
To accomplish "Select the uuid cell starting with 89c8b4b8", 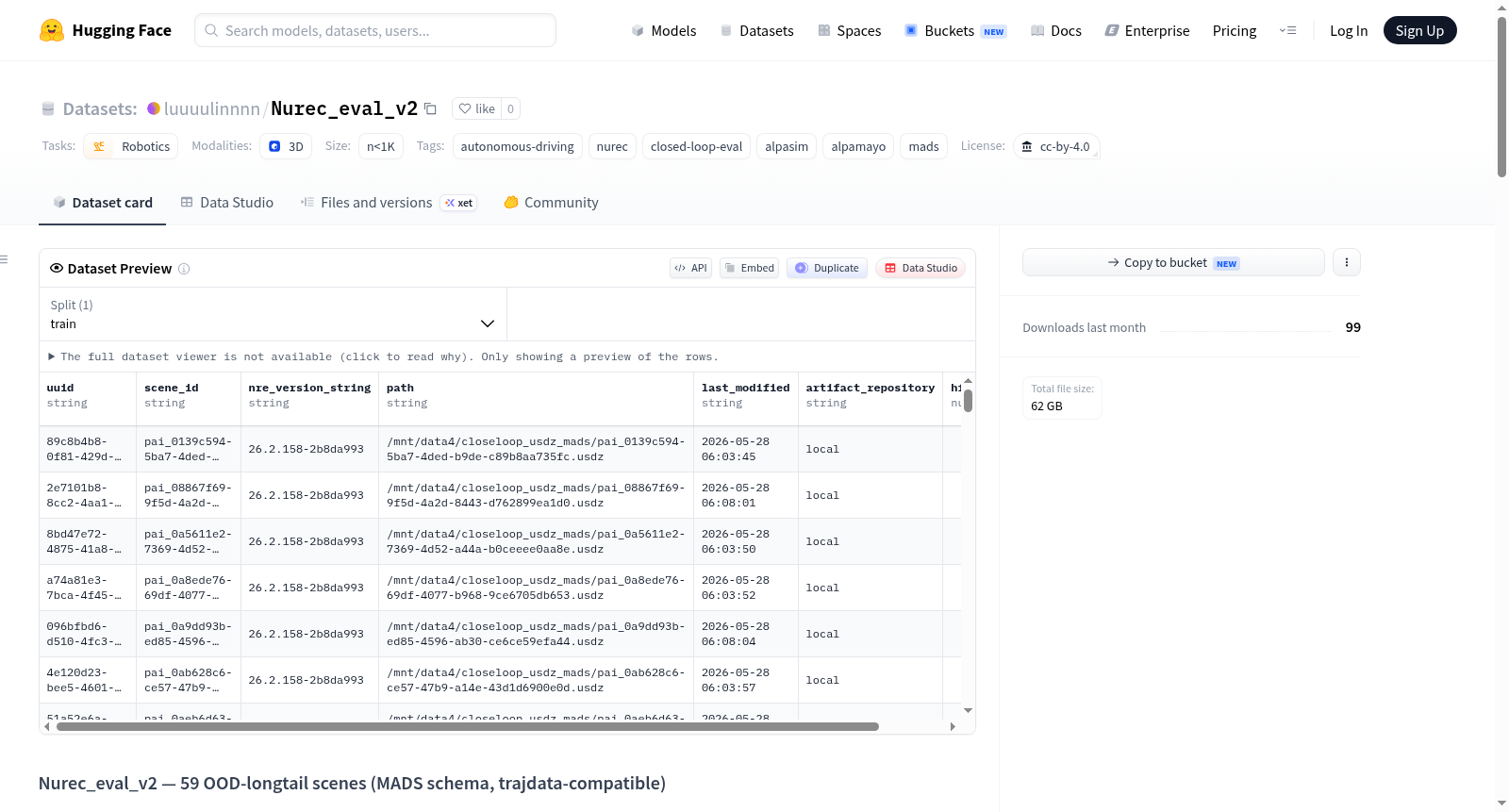I will click(88, 449).
